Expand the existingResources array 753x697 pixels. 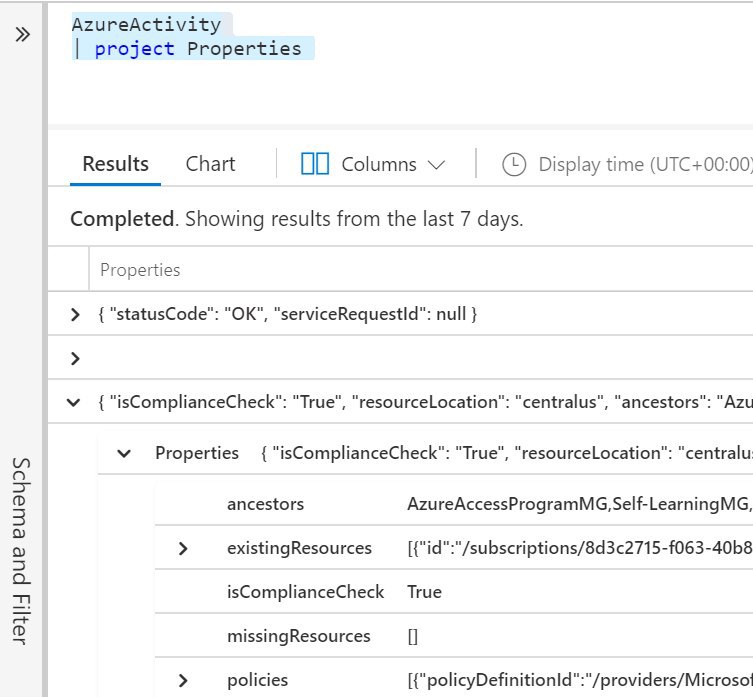tap(182, 549)
